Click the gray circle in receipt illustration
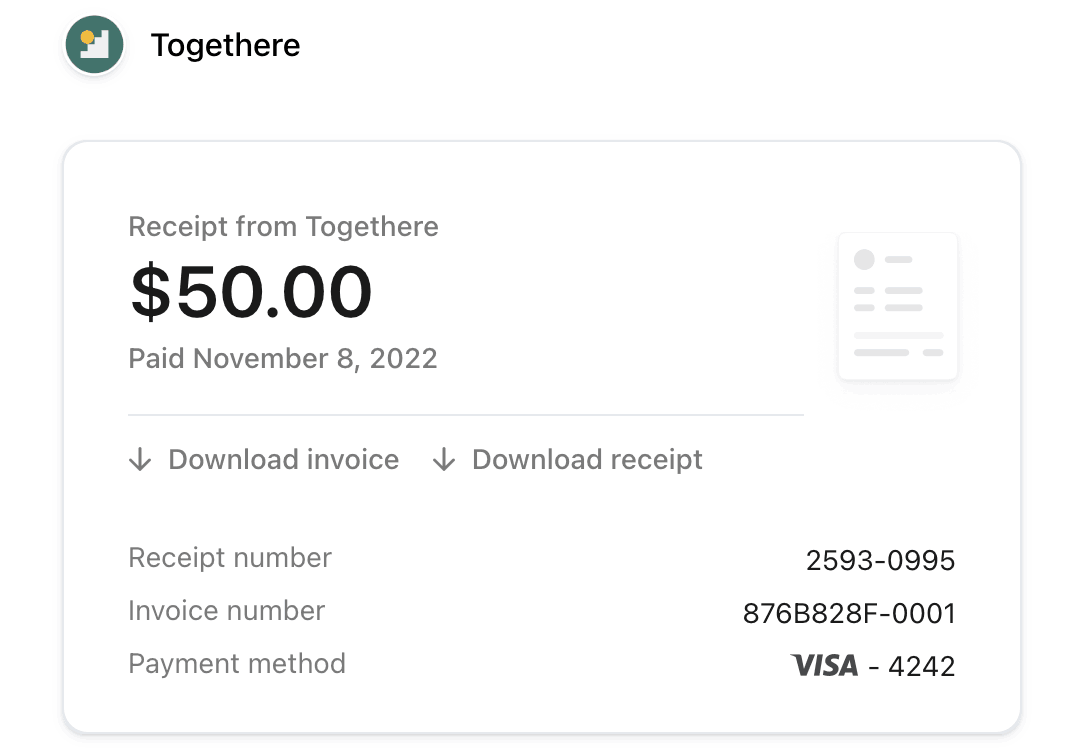Viewport: 1076px width, 750px height. pos(864,259)
